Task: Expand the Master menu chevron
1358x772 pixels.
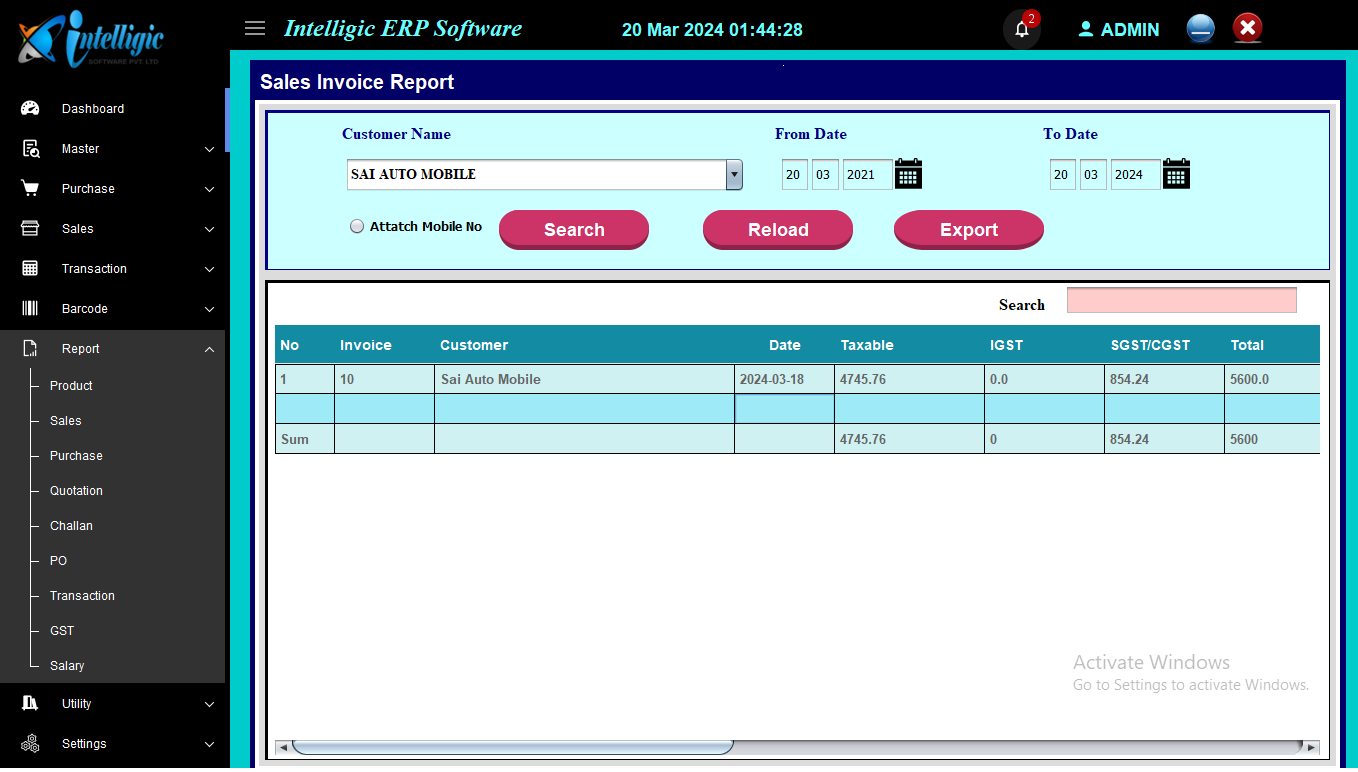Action: (209, 149)
